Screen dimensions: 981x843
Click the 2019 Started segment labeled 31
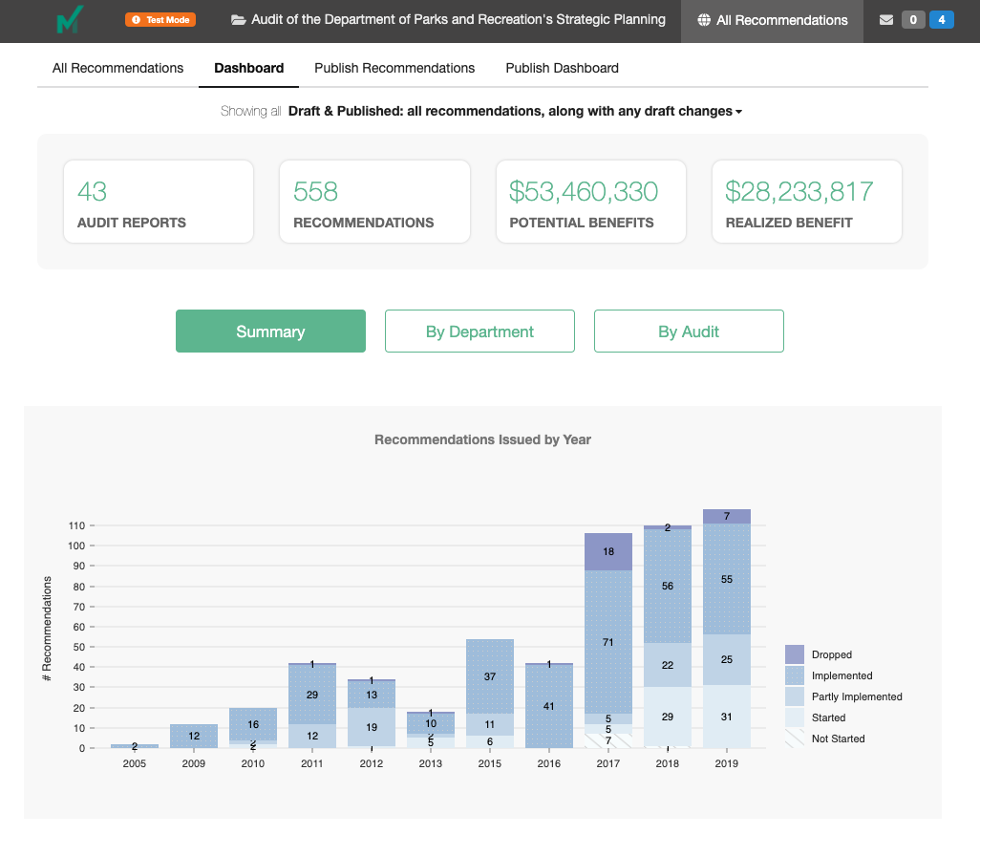pyautogui.click(x=726, y=717)
